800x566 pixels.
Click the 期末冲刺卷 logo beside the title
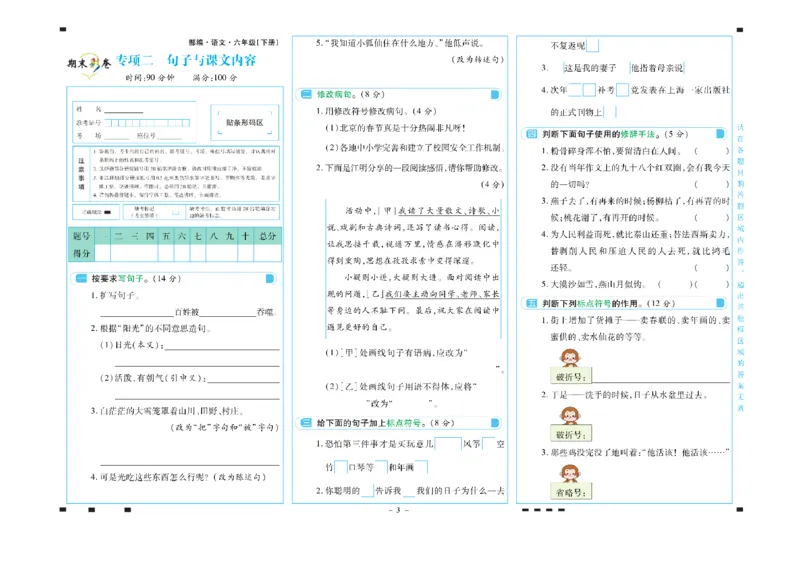point(89,64)
